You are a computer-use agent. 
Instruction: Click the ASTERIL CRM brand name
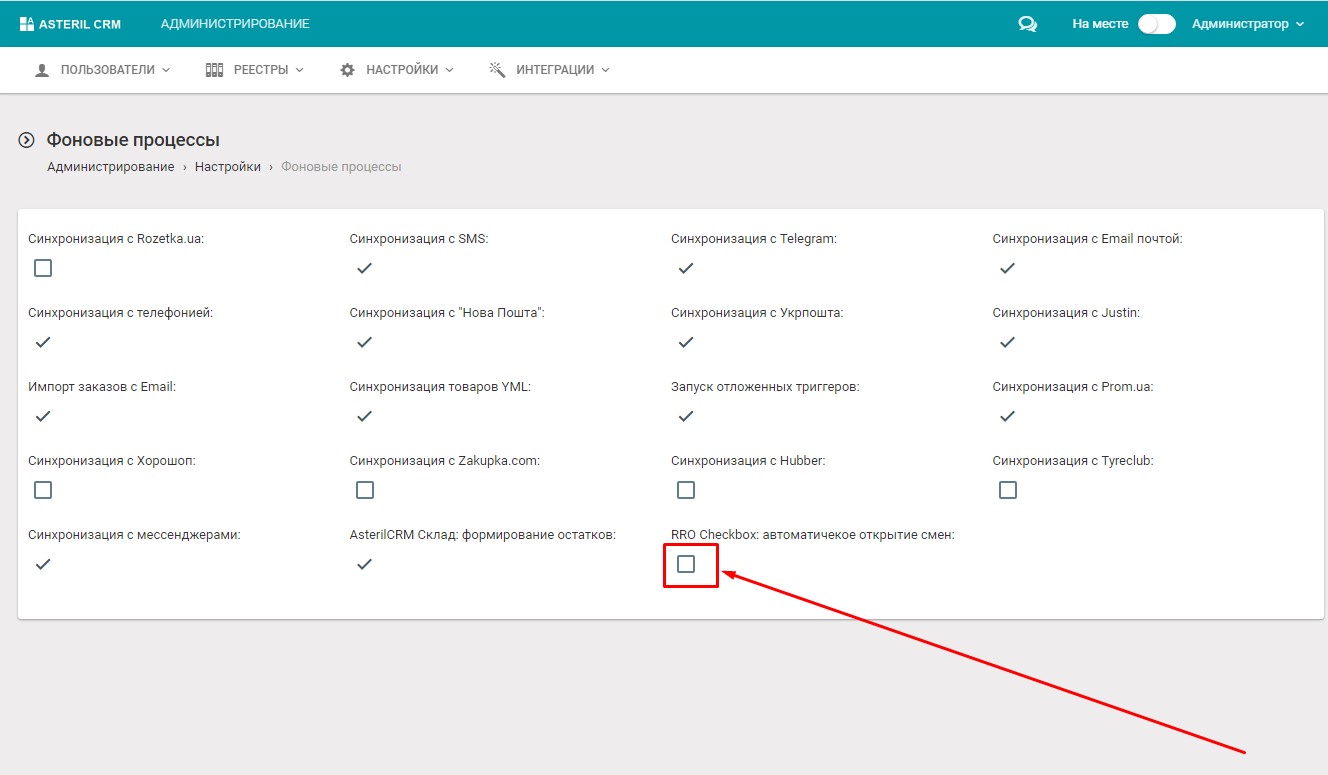80,24
